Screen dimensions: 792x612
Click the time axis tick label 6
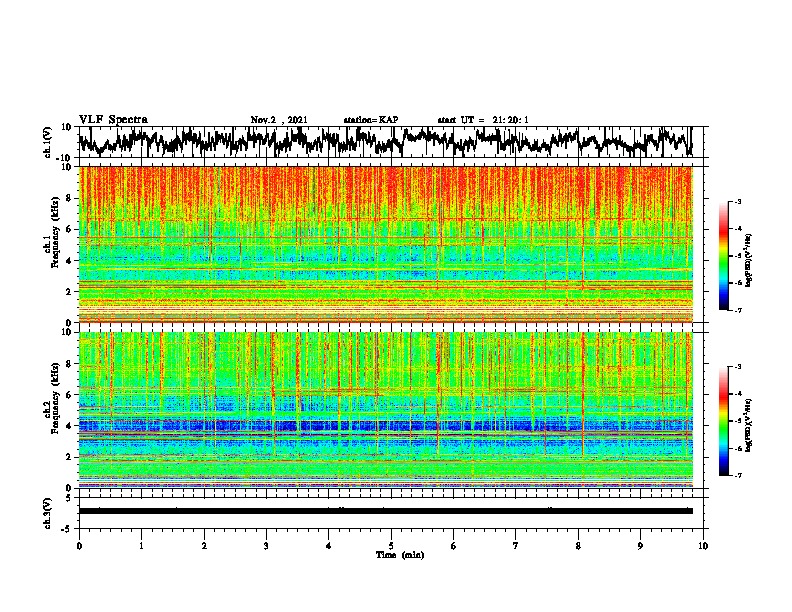(453, 546)
